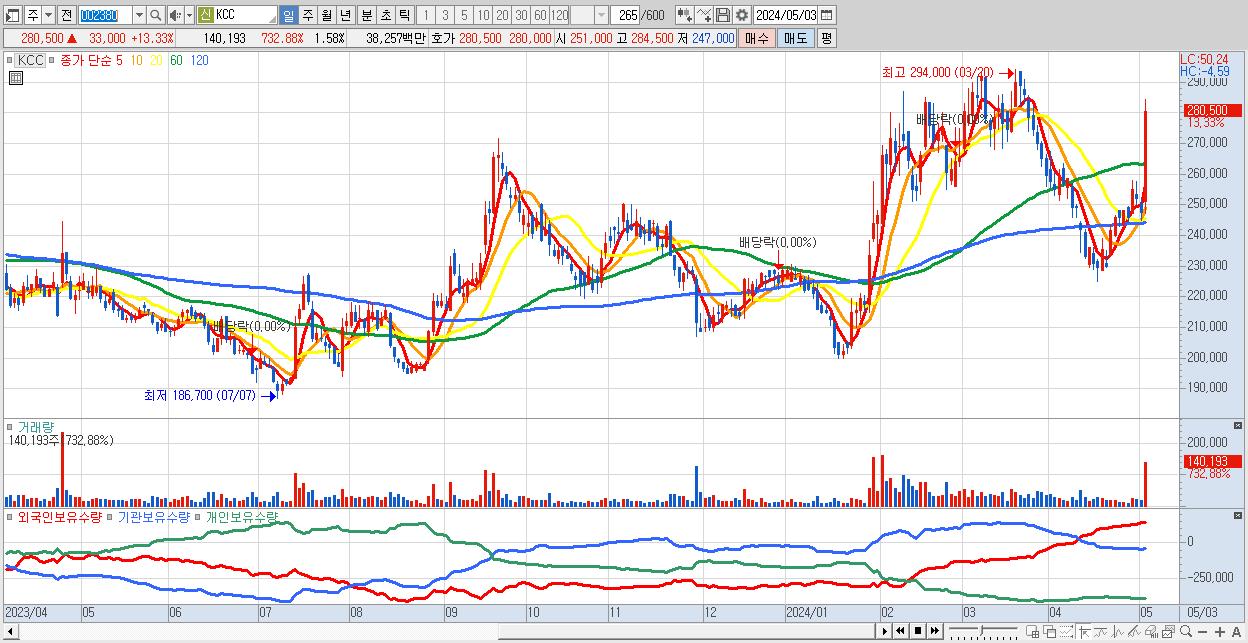1248x643 pixels.
Task: Click the 외국인보유수량 legend label
Action: pyautogui.click(x=59, y=517)
